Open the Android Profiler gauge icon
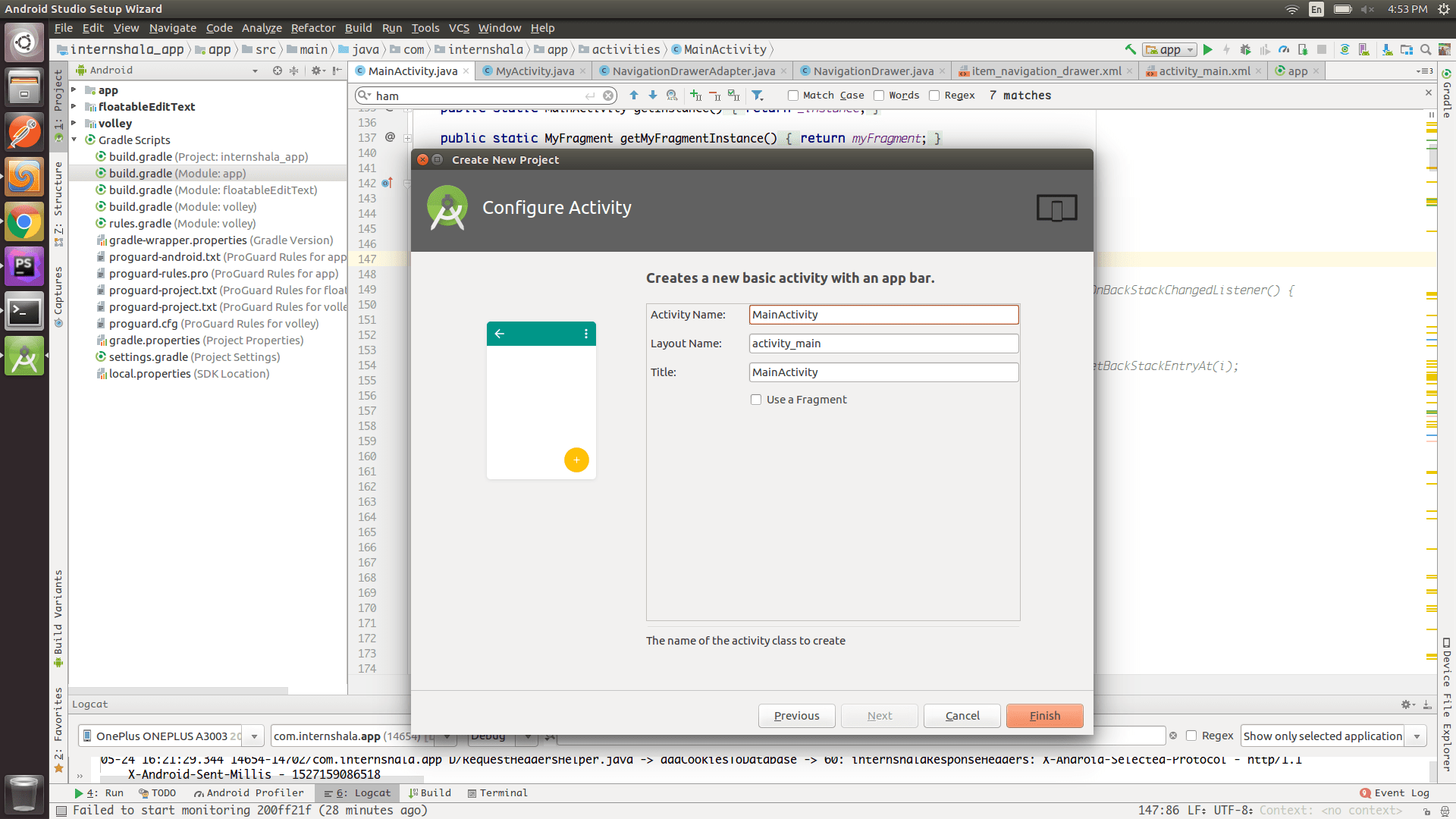 (1283, 49)
